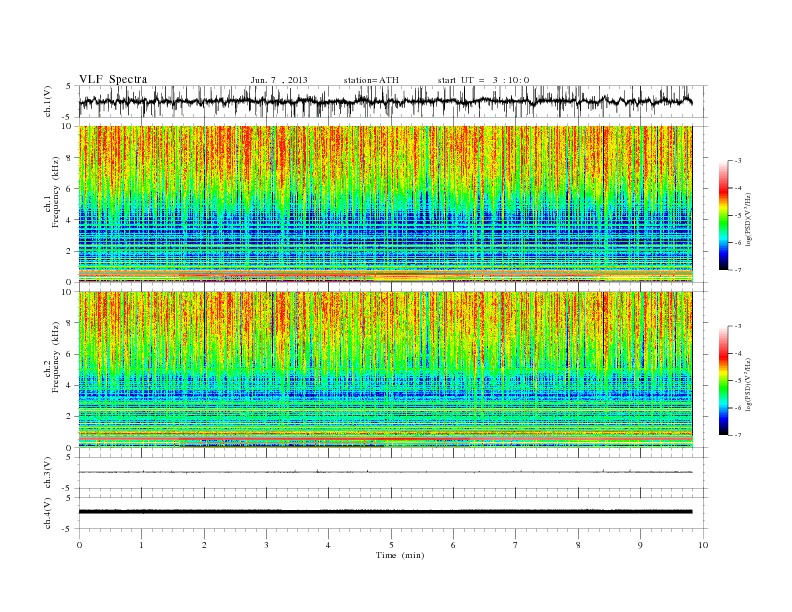
Task: Click time axis tick label "9"
Action: pyautogui.click(x=640, y=545)
